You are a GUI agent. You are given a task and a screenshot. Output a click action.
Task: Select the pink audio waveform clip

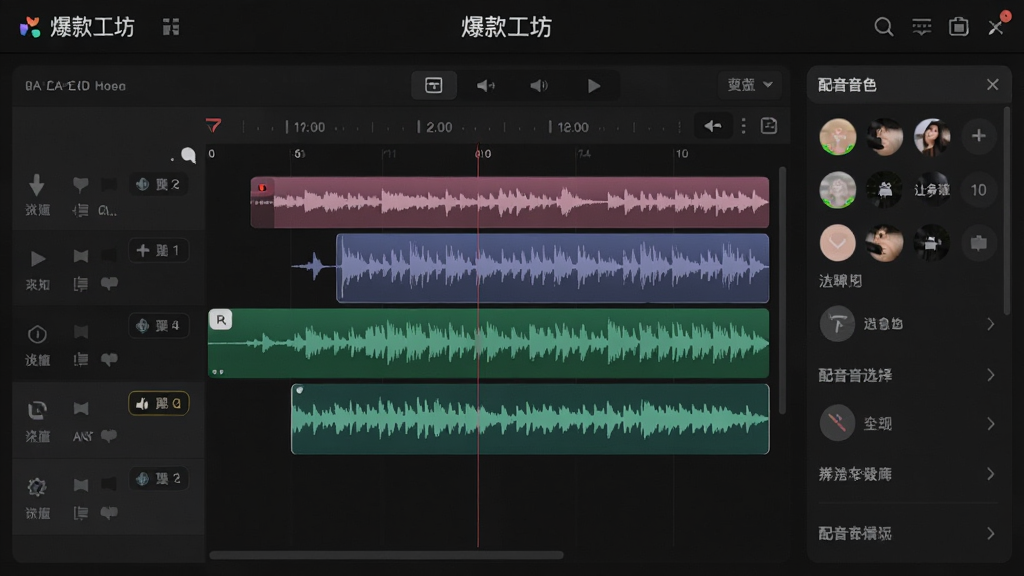(x=510, y=202)
